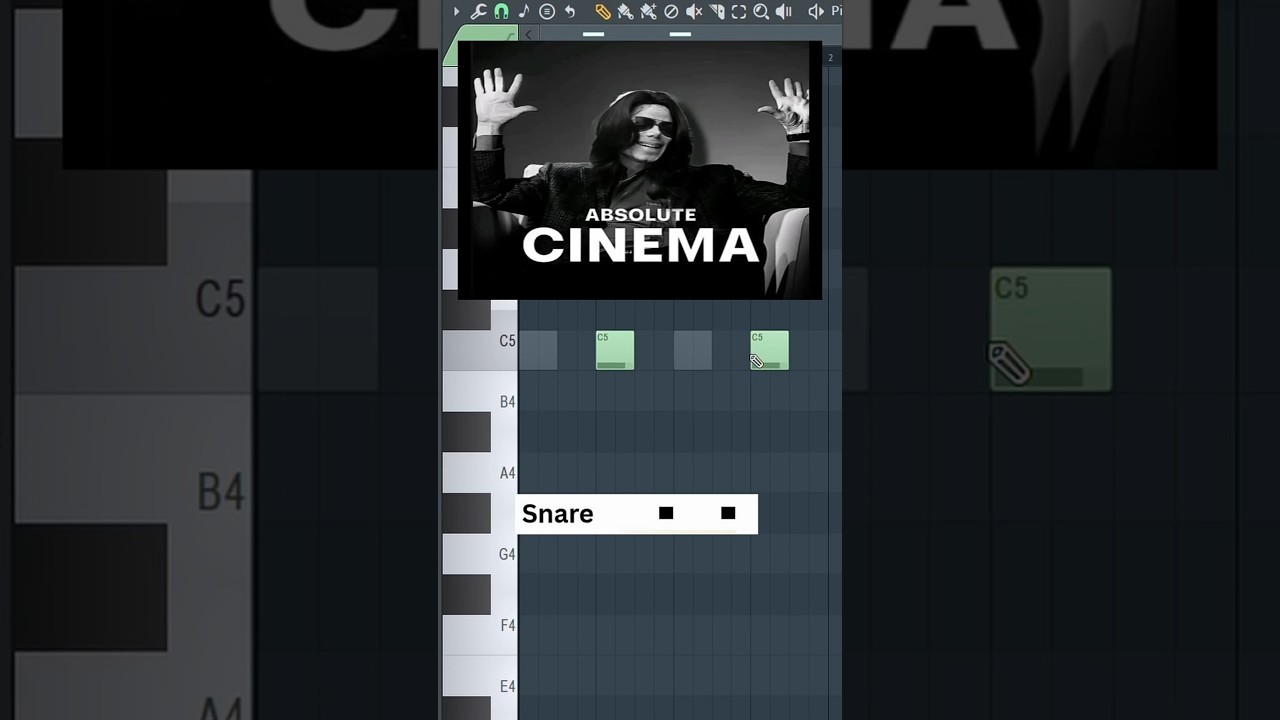1280x720 pixels.
Task: Select the second green C5 note under the cursor
Action: (x=770, y=350)
